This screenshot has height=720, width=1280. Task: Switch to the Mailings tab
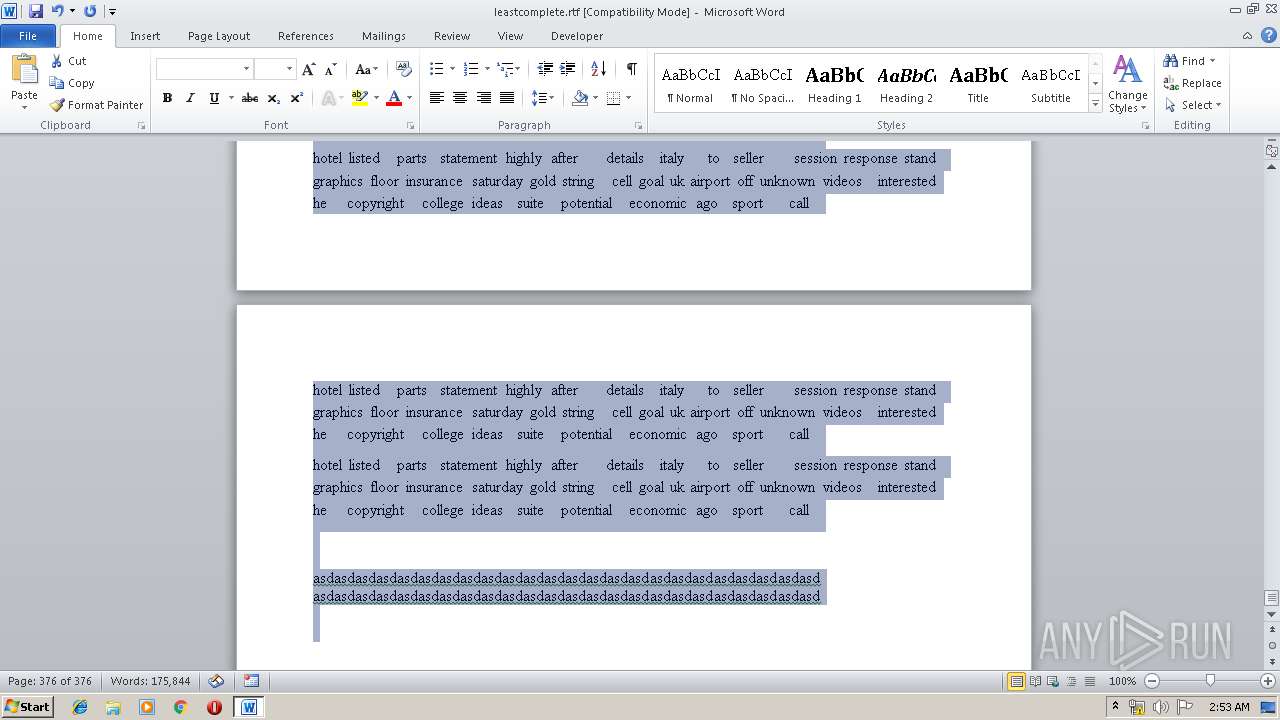[x=384, y=36]
